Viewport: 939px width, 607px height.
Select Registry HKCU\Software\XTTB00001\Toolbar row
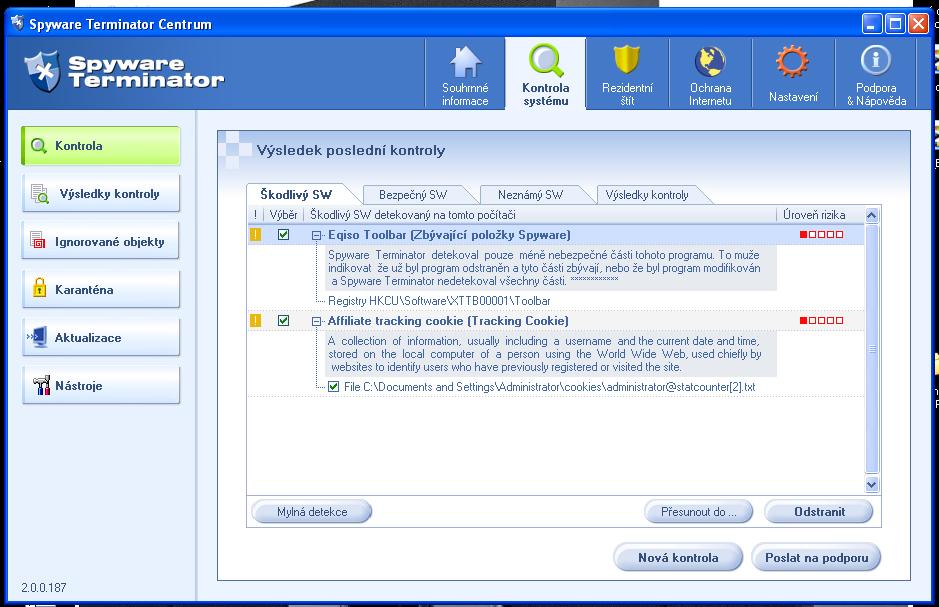pos(439,301)
